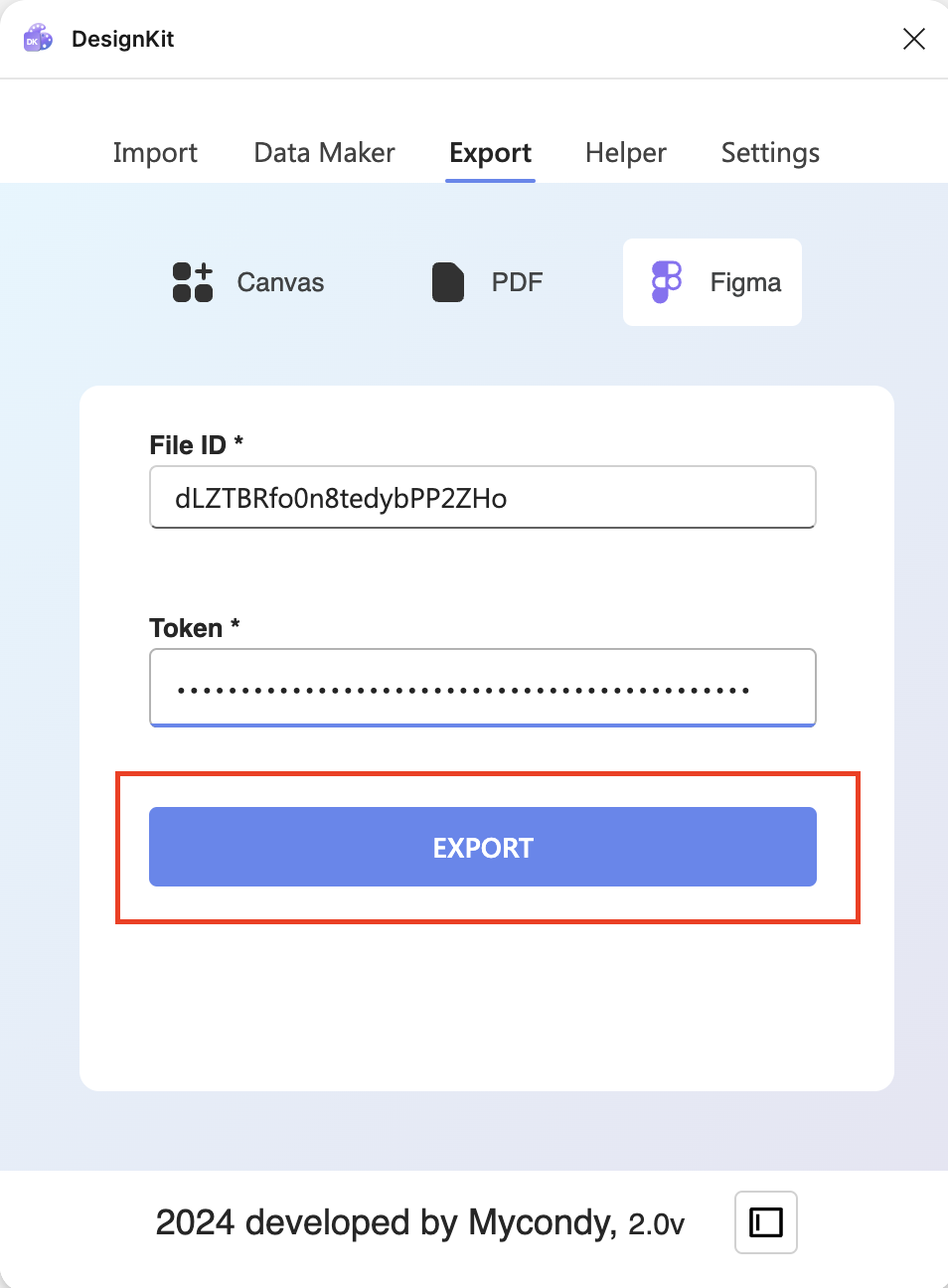948x1288 pixels.
Task: Click the Token field label
Action: pyautogui.click(x=186, y=628)
